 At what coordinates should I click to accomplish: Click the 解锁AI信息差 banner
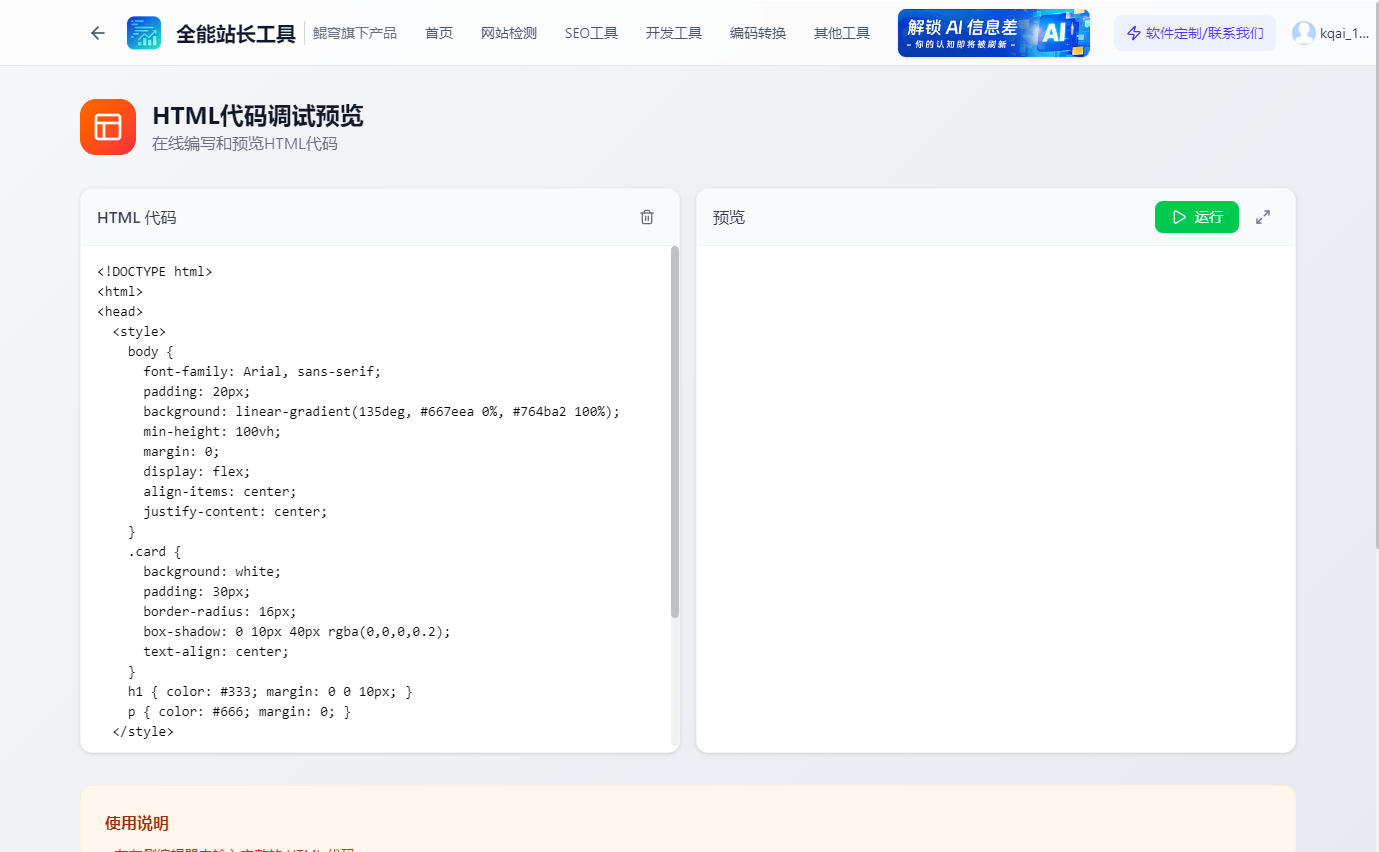pos(992,32)
